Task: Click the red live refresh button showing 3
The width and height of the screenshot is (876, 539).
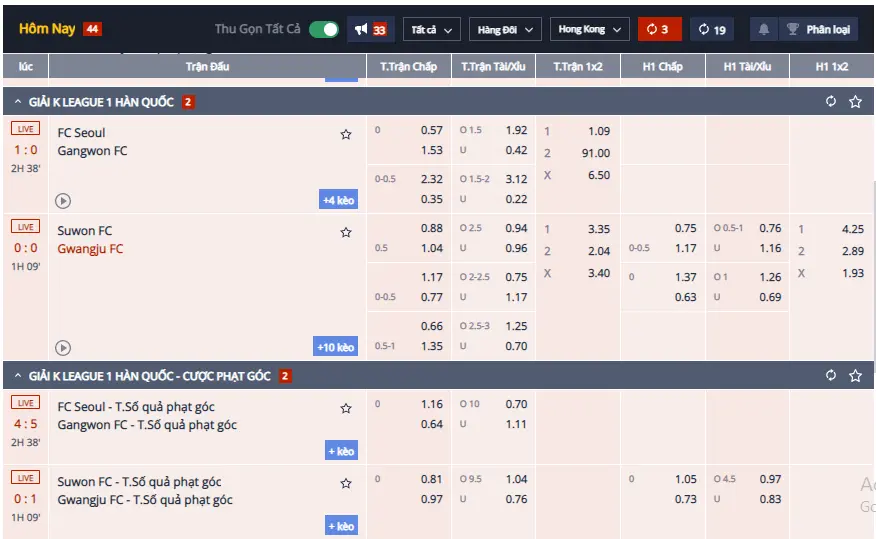Action: point(659,29)
